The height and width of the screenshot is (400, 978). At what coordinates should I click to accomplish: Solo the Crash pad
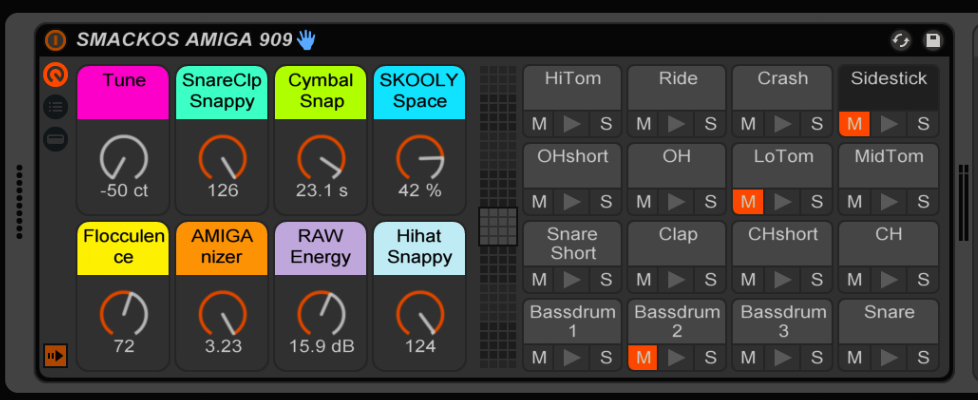[x=817, y=124]
